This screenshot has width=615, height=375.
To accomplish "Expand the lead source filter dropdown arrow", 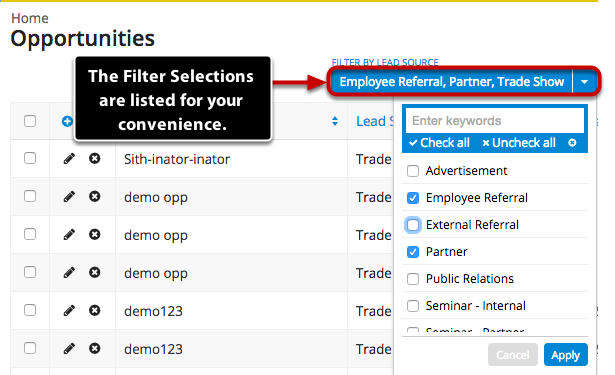I will [584, 82].
